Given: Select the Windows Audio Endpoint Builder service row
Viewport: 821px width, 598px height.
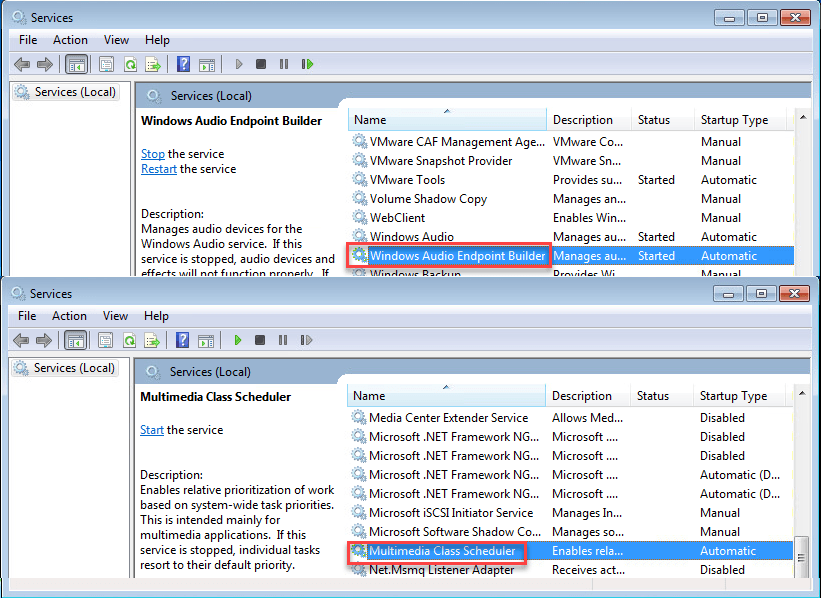Looking at the screenshot, I should click(x=457, y=256).
